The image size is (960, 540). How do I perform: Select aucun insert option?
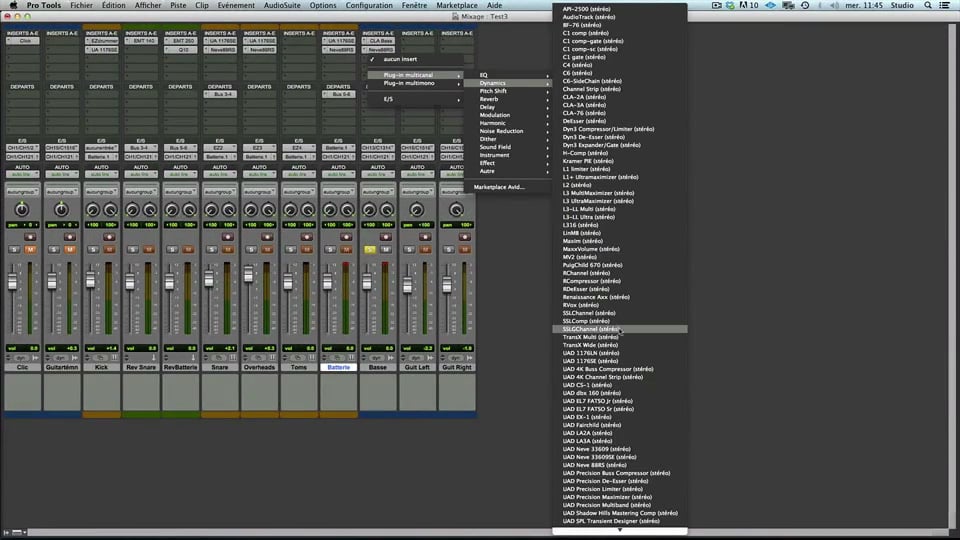click(x=416, y=59)
